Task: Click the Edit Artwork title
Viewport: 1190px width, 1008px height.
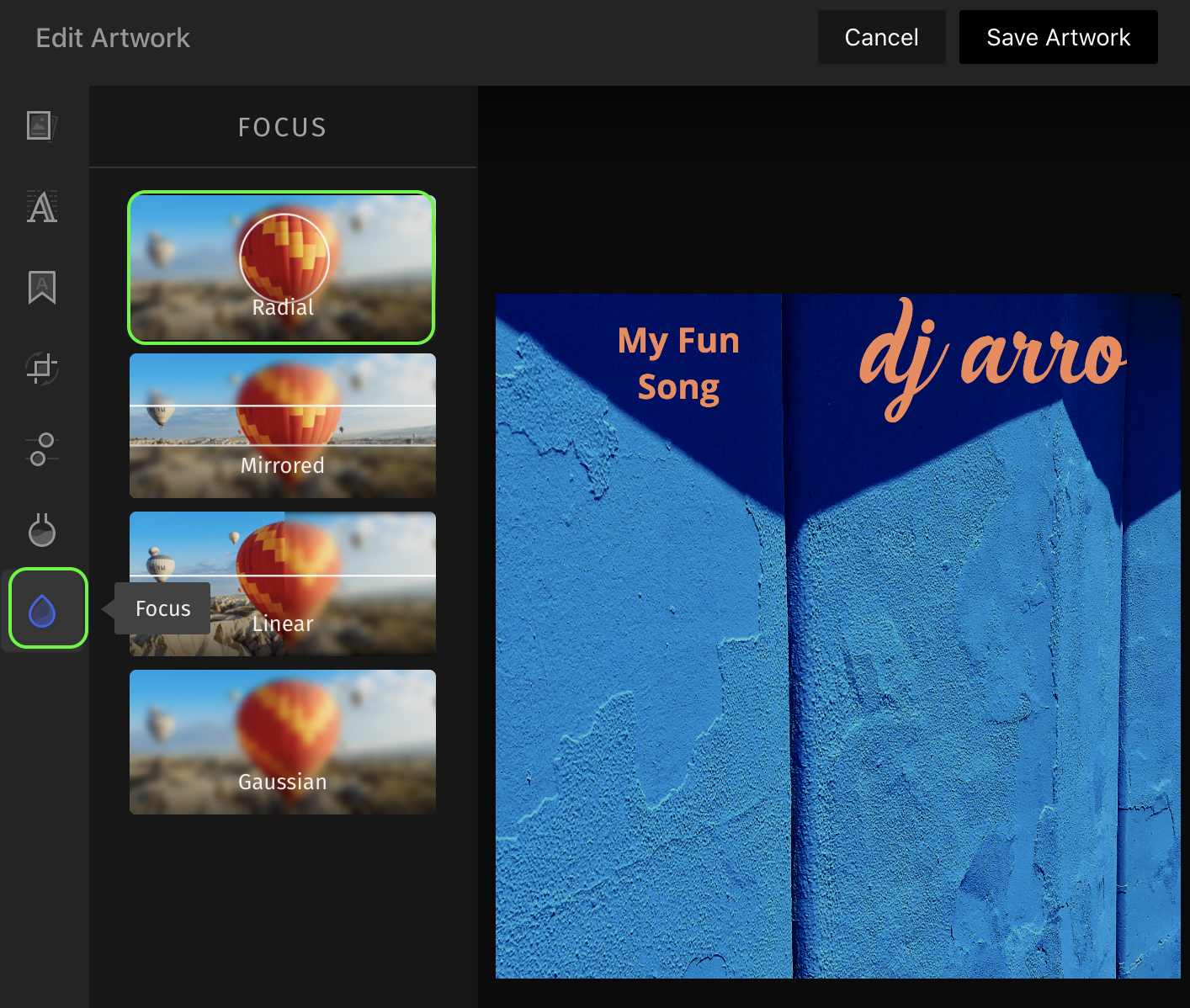Action: click(113, 38)
